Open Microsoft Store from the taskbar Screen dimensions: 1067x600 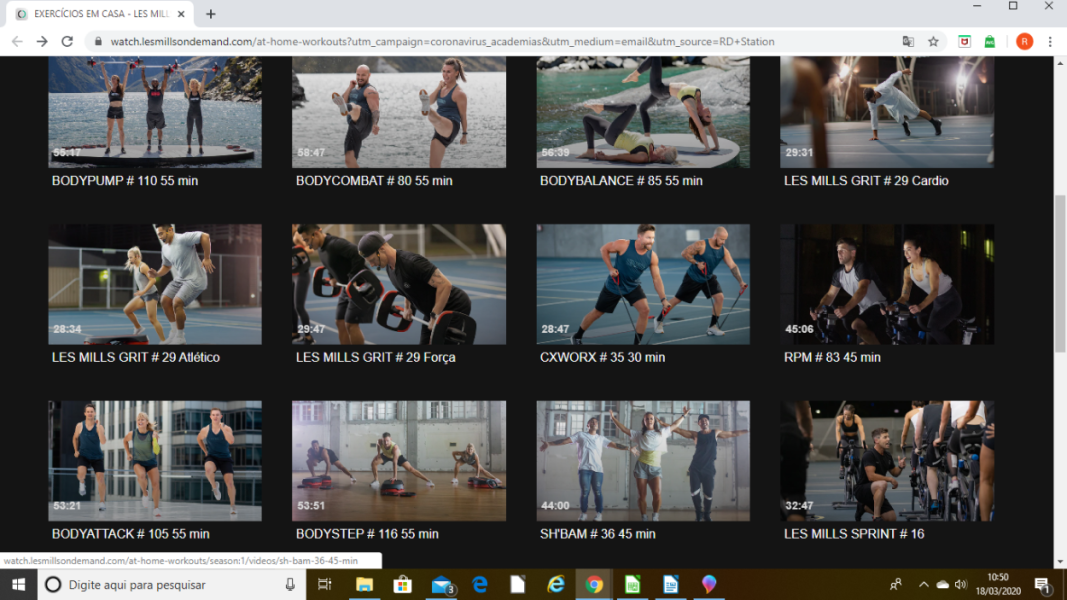[x=402, y=584]
